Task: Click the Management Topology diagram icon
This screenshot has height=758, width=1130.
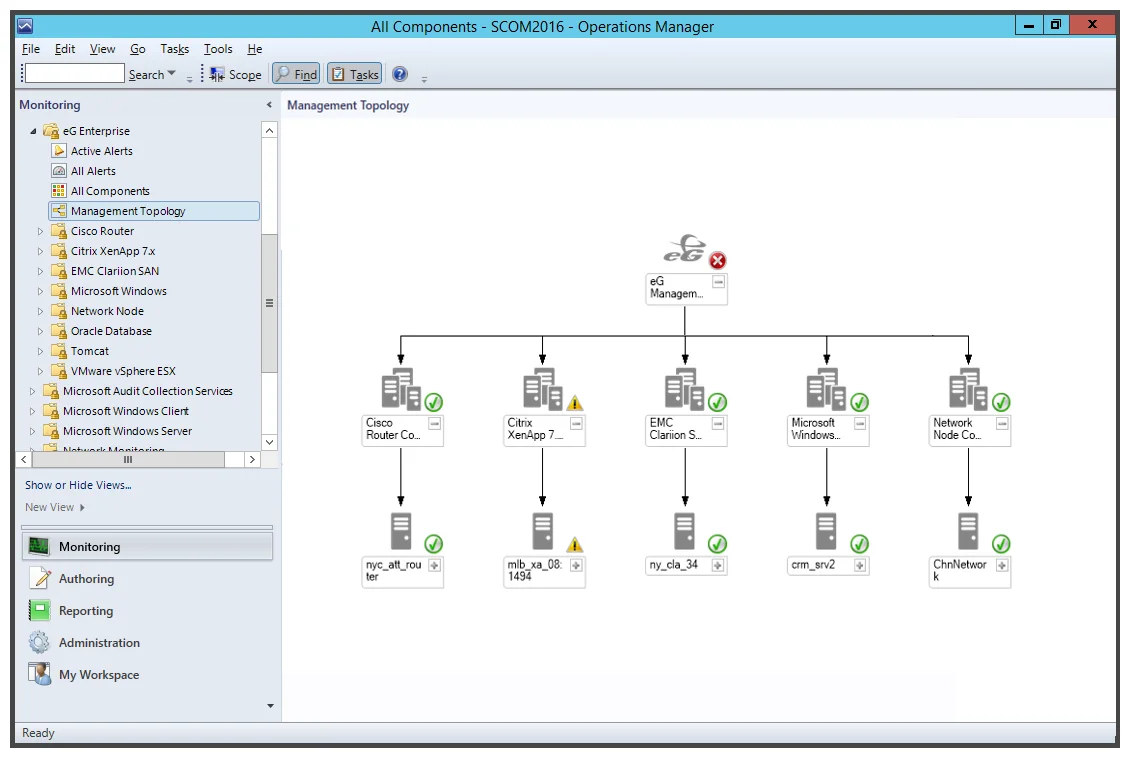Action: click(x=59, y=211)
